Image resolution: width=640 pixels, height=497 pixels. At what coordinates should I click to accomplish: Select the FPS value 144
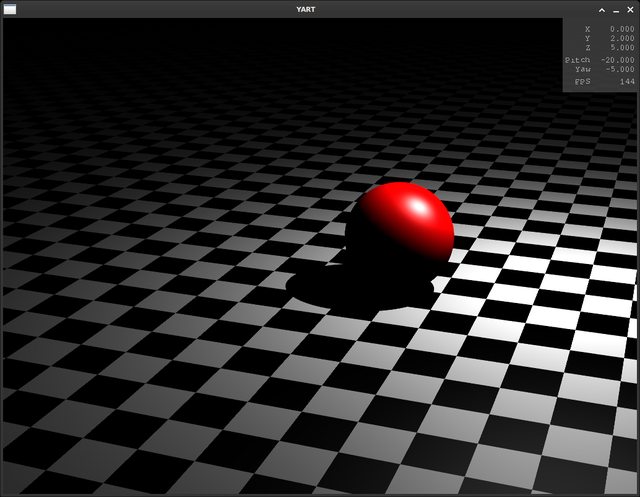click(627, 82)
